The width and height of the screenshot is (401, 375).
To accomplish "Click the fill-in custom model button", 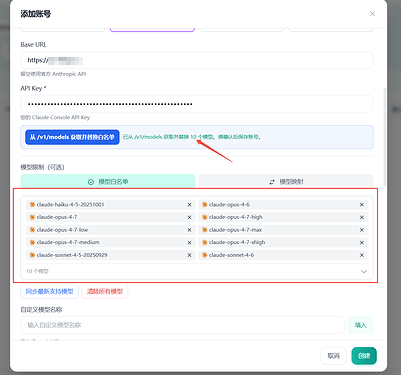I will [361, 325].
